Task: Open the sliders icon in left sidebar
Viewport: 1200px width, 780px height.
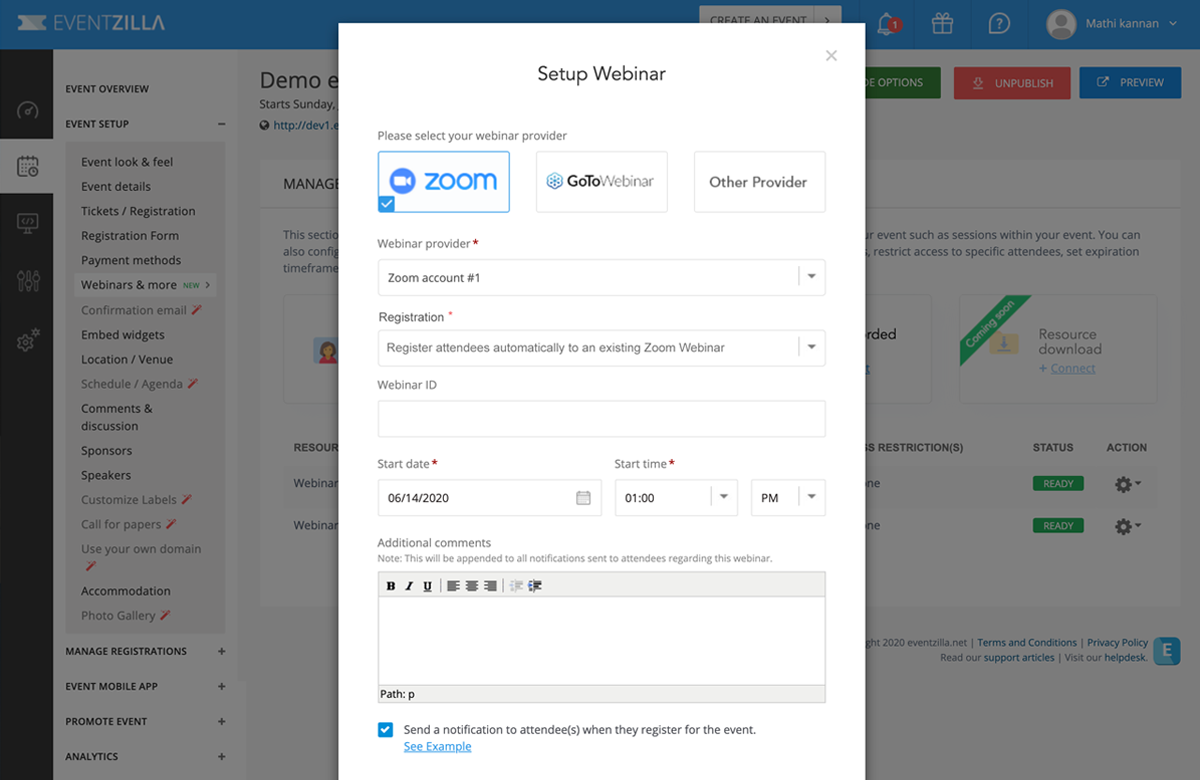Action: pos(27,281)
